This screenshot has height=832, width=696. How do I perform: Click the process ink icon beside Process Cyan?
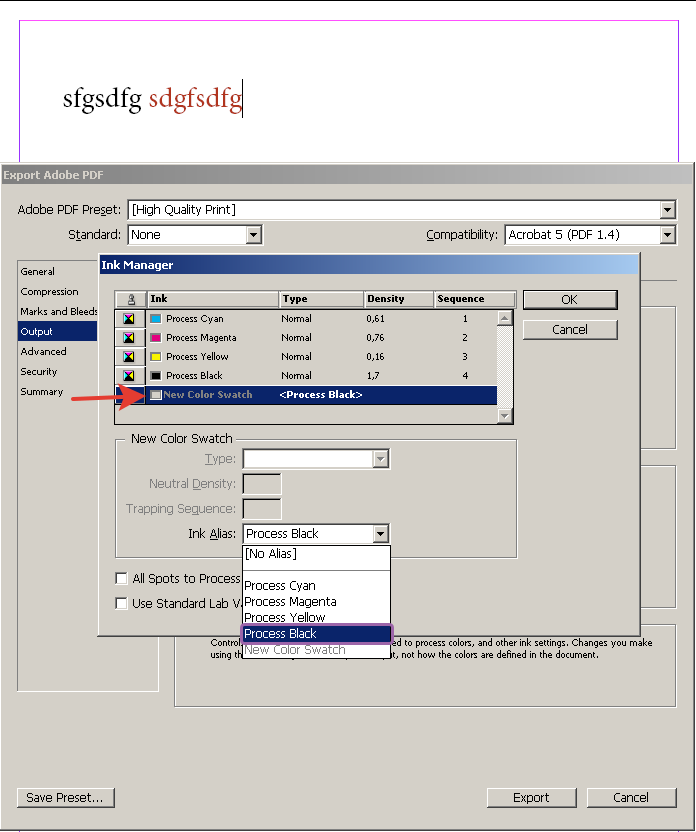(x=129, y=319)
